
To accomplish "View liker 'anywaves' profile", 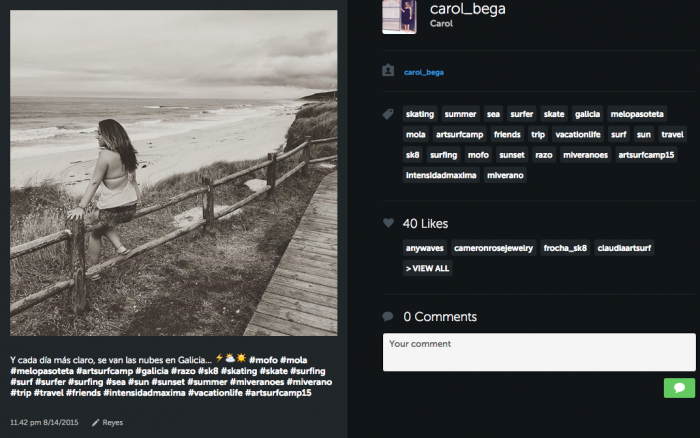I will click(424, 248).
